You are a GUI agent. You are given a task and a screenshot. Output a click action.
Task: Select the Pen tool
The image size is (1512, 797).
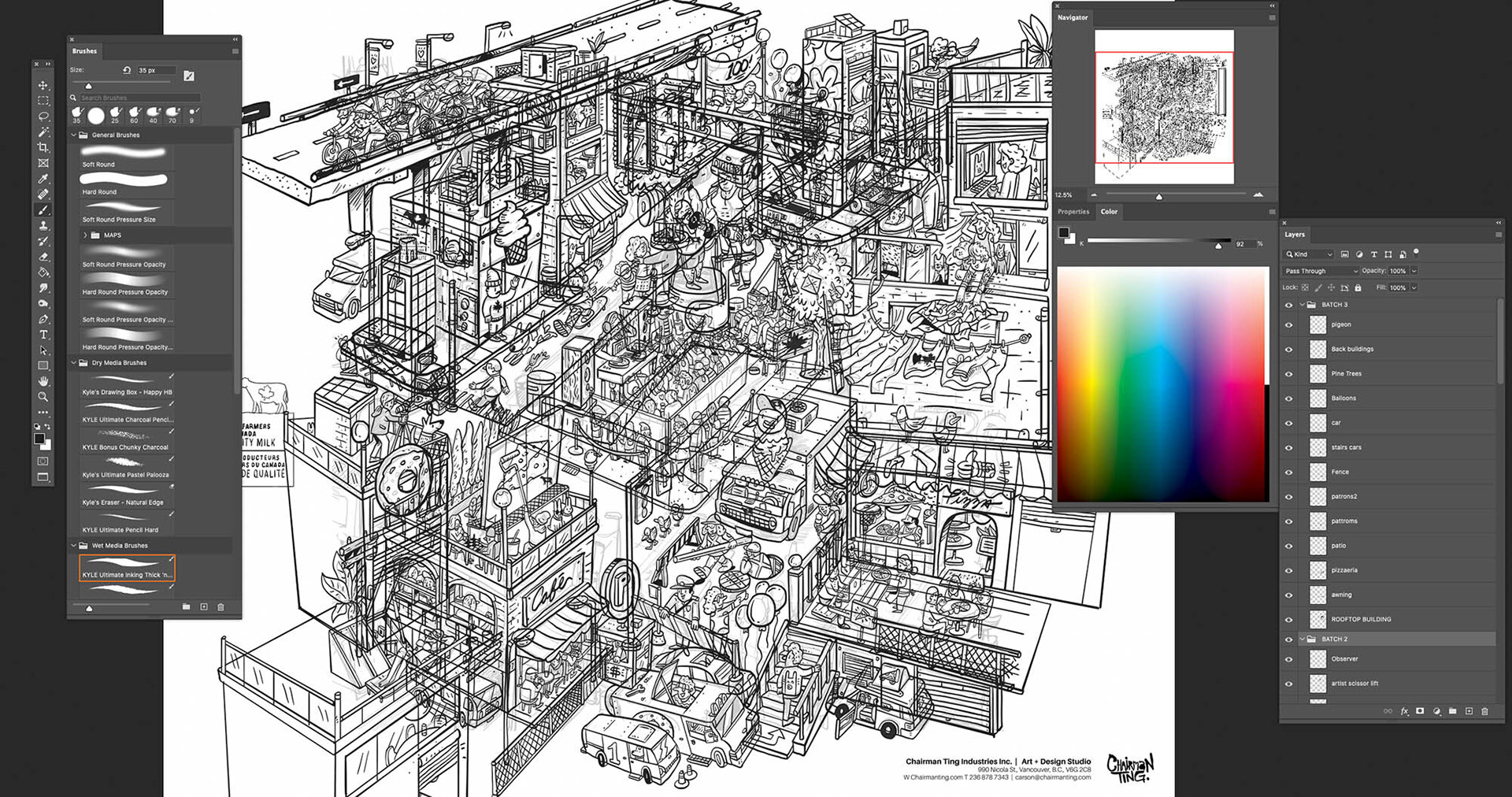click(43, 319)
